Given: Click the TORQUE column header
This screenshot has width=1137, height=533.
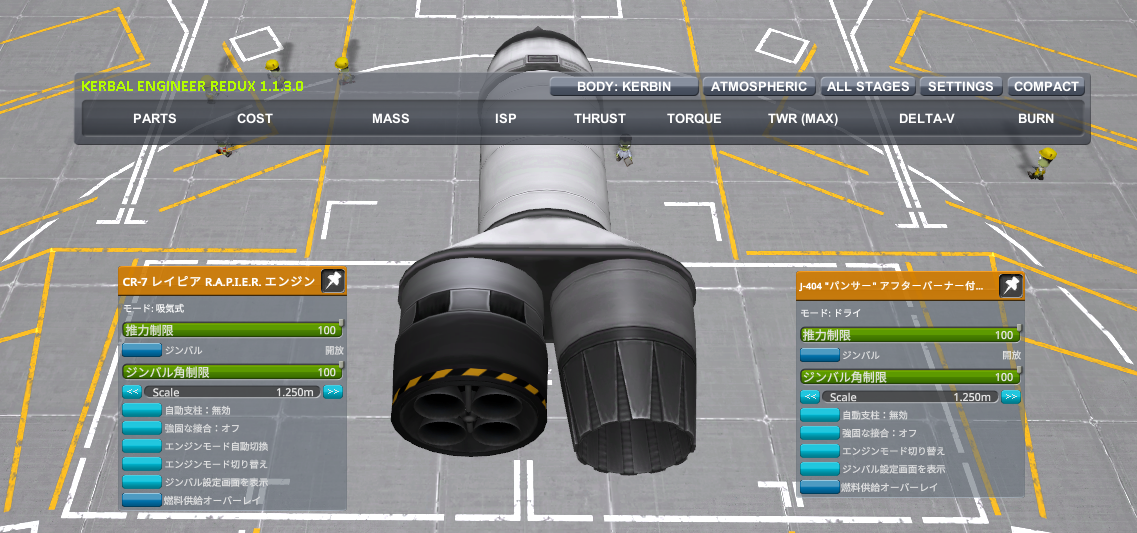Looking at the screenshot, I should click(x=694, y=119).
